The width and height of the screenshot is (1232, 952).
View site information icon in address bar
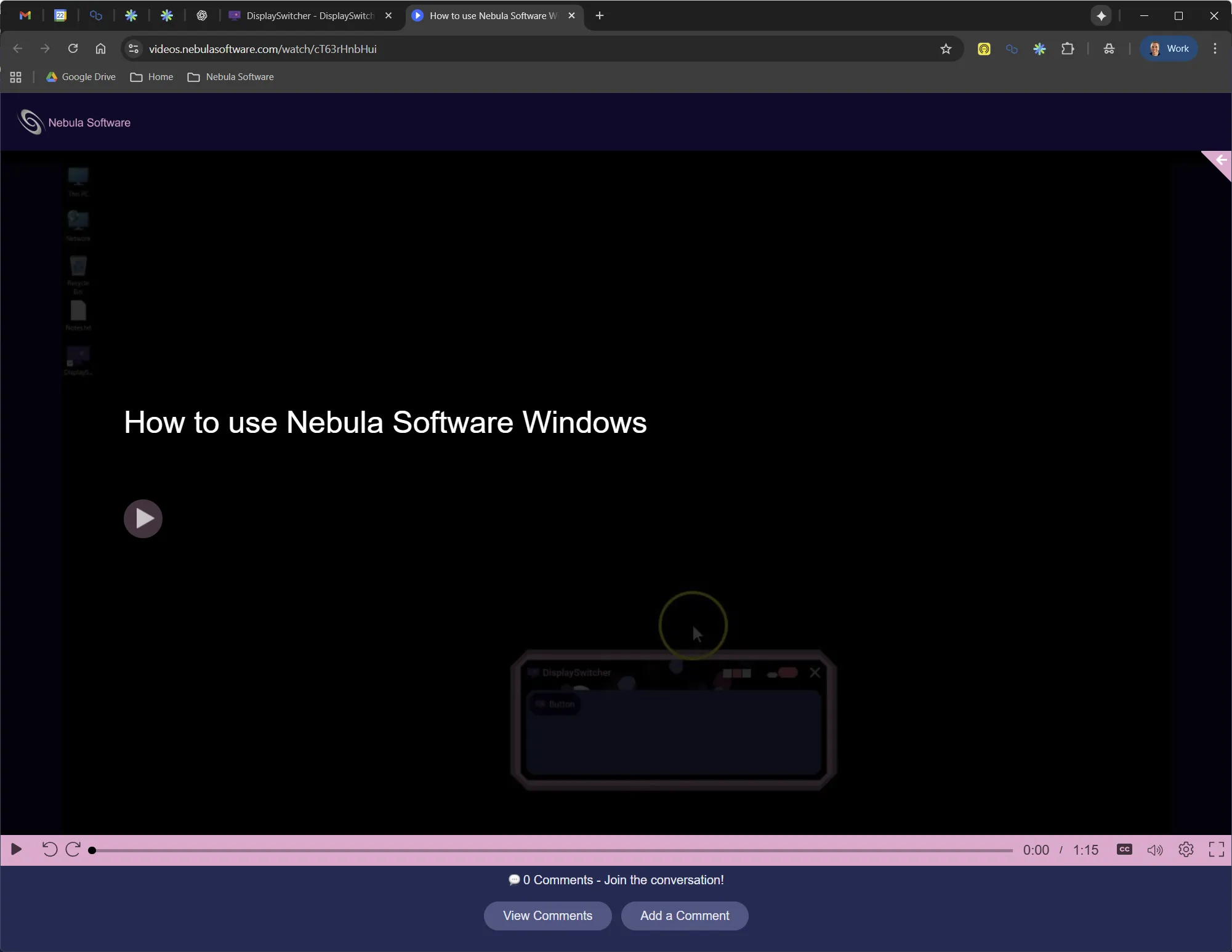[x=134, y=49]
